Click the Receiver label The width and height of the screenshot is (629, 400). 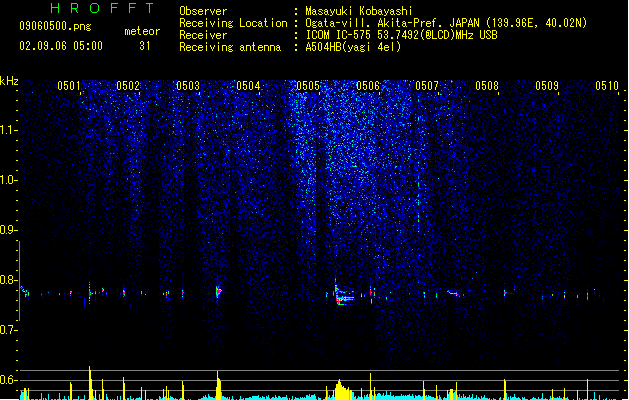click(203, 35)
